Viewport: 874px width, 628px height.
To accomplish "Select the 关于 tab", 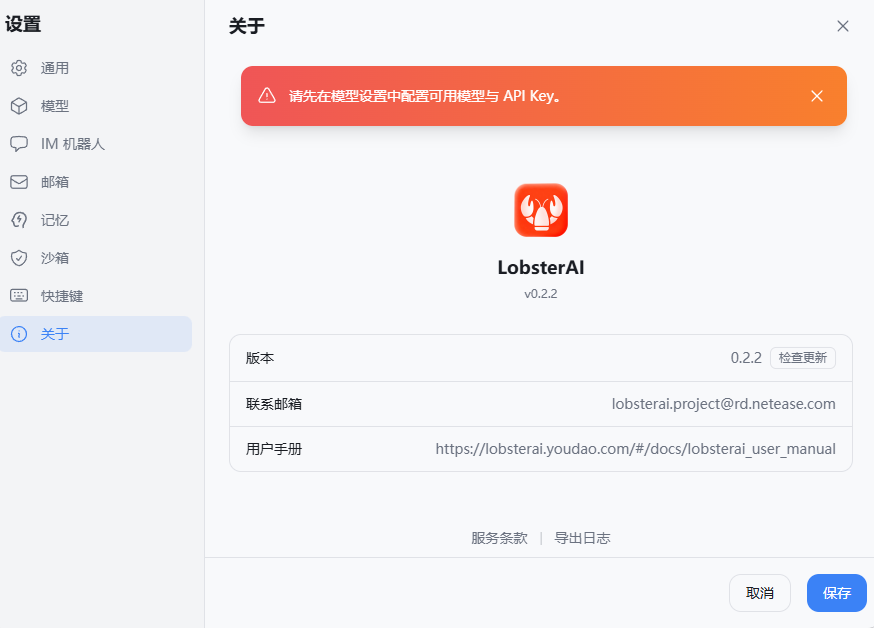I will click(96, 334).
